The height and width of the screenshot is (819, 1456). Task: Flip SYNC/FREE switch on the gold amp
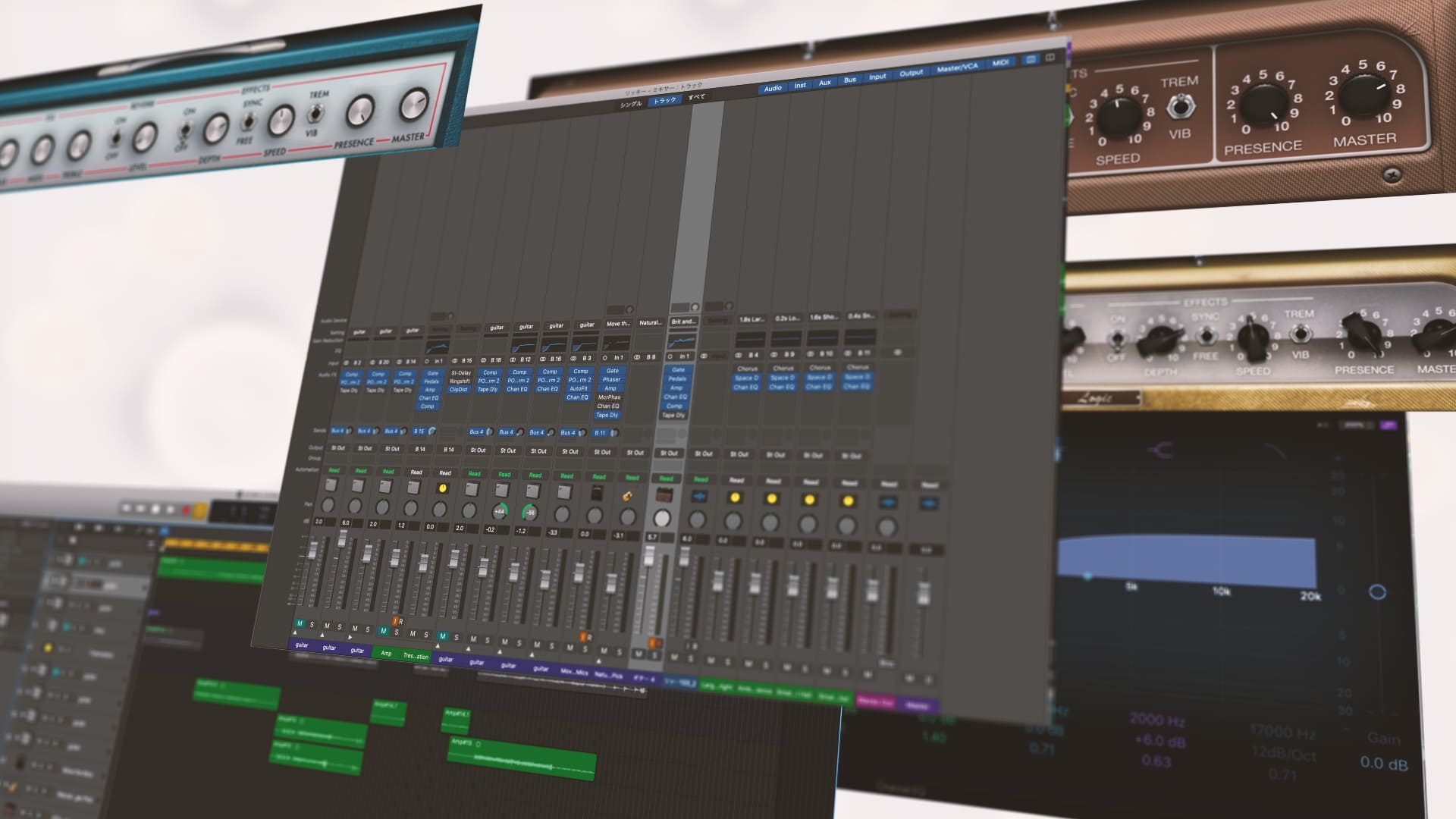tap(1206, 337)
